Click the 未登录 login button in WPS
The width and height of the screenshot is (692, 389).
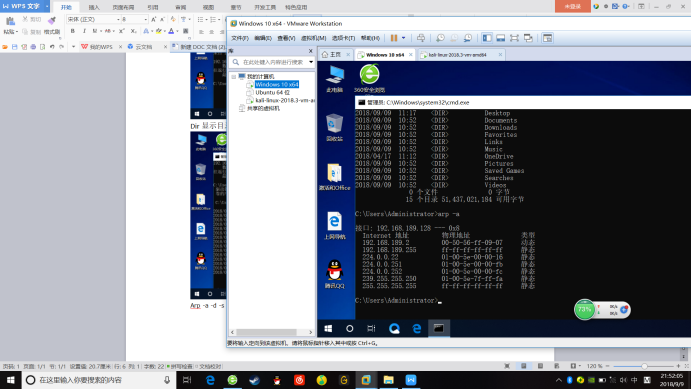(572, 6)
